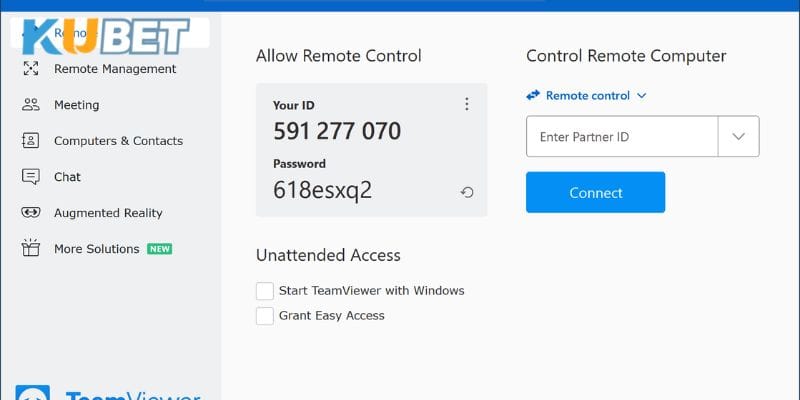Click the More Solutions gift icon
The height and width of the screenshot is (400, 800).
coord(31,249)
